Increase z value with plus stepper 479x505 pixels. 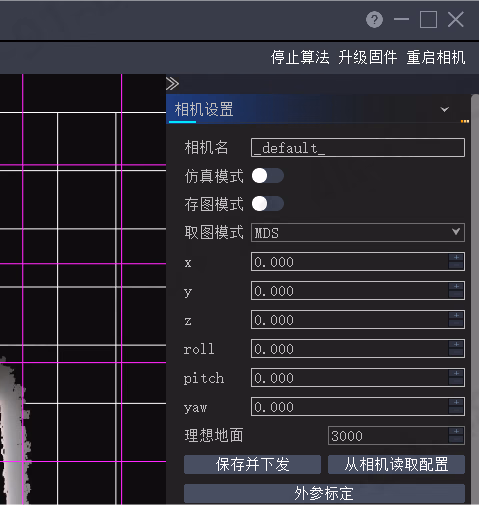(x=456, y=315)
